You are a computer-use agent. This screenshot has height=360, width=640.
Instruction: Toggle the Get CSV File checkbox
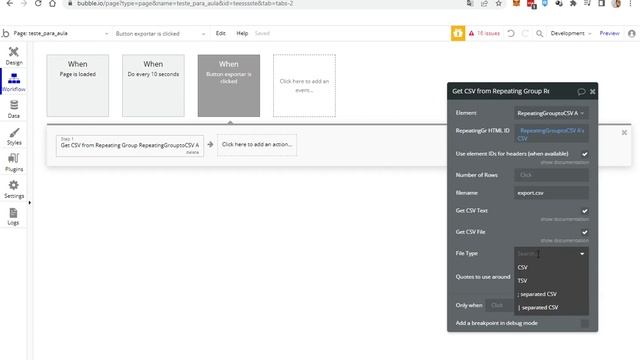584,232
